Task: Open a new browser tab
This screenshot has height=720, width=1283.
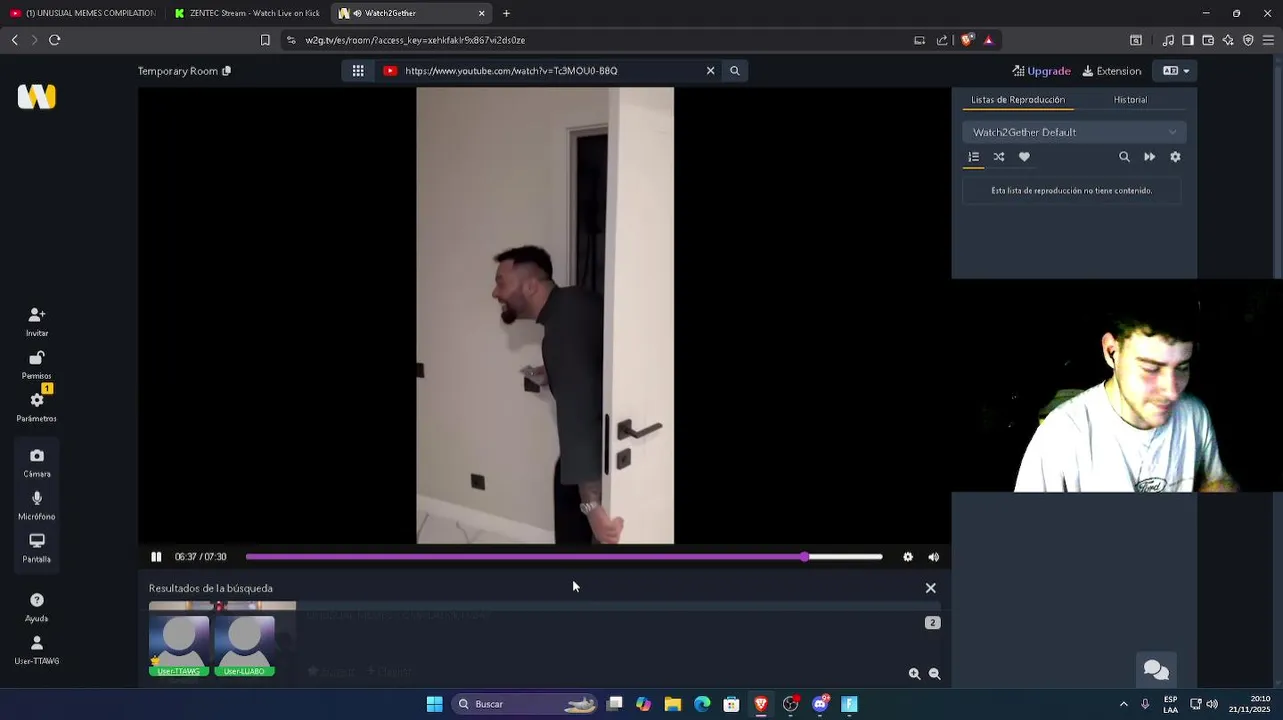Action: pyautogui.click(x=506, y=13)
